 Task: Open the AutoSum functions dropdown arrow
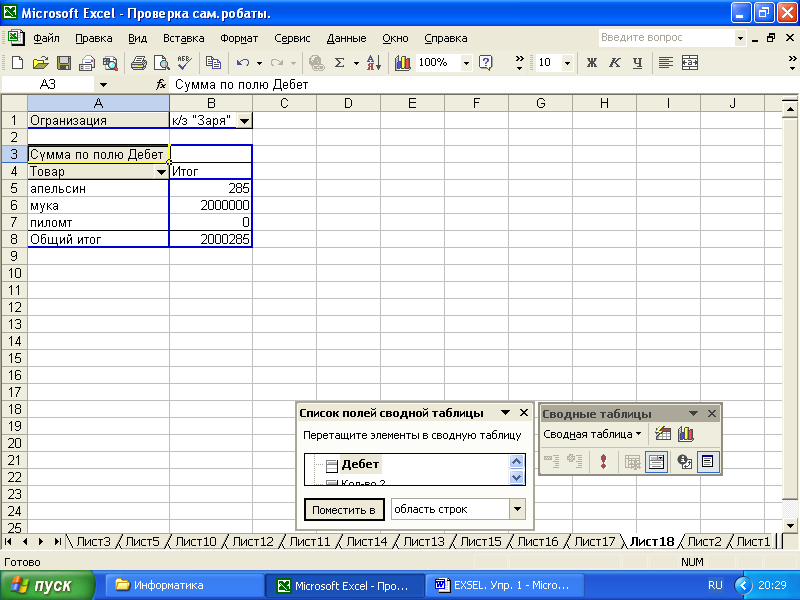coord(356,63)
